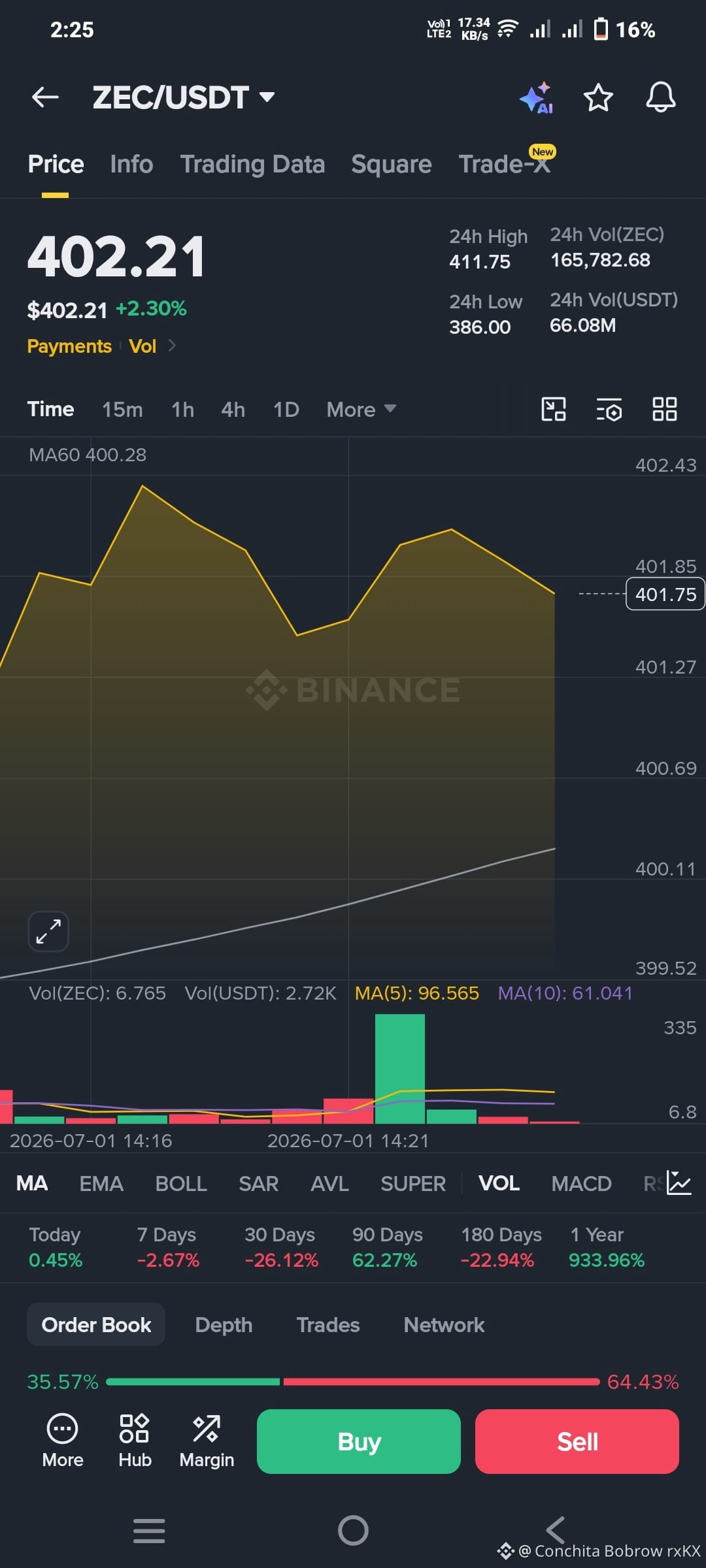Tap the MA(5): 96.565 volume label

(x=417, y=993)
